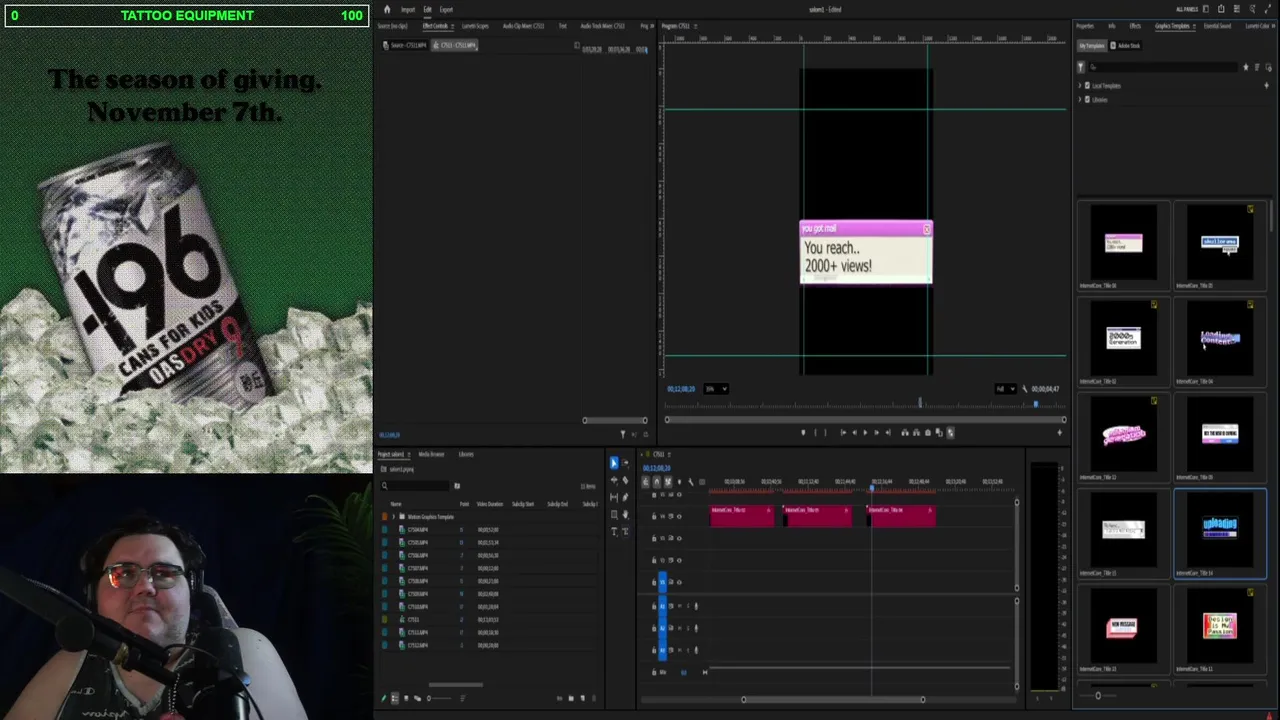Toggle snap in timeline header
This screenshot has height=720, width=1280.
[x=657, y=482]
